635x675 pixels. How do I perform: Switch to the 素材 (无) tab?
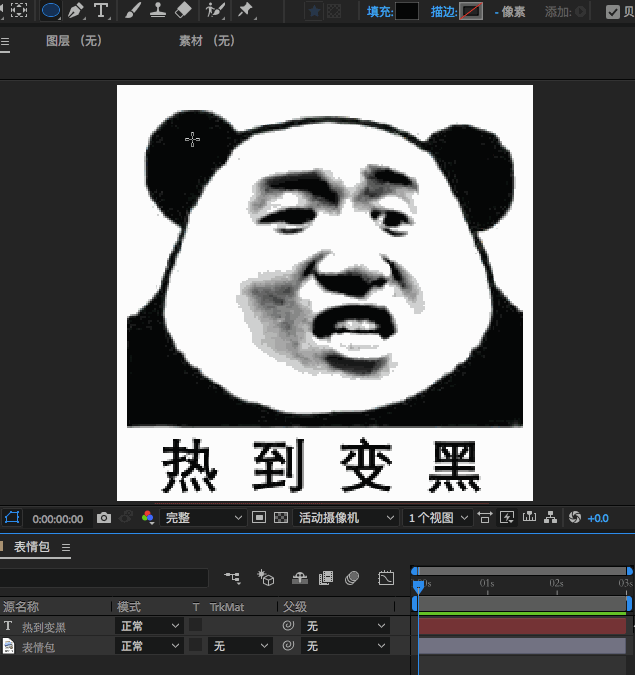[x=207, y=41]
